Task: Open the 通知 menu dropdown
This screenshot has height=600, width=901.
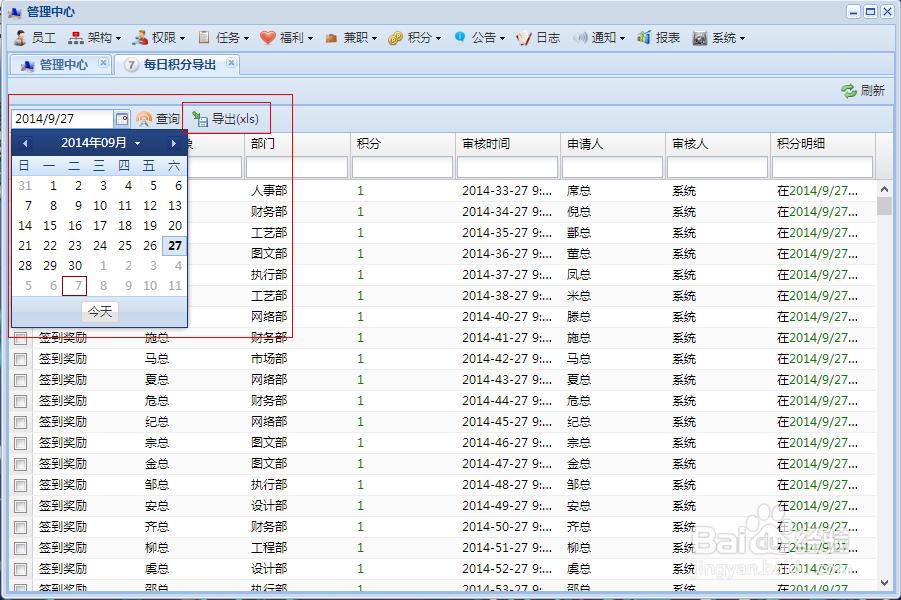Action: click(x=599, y=38)
